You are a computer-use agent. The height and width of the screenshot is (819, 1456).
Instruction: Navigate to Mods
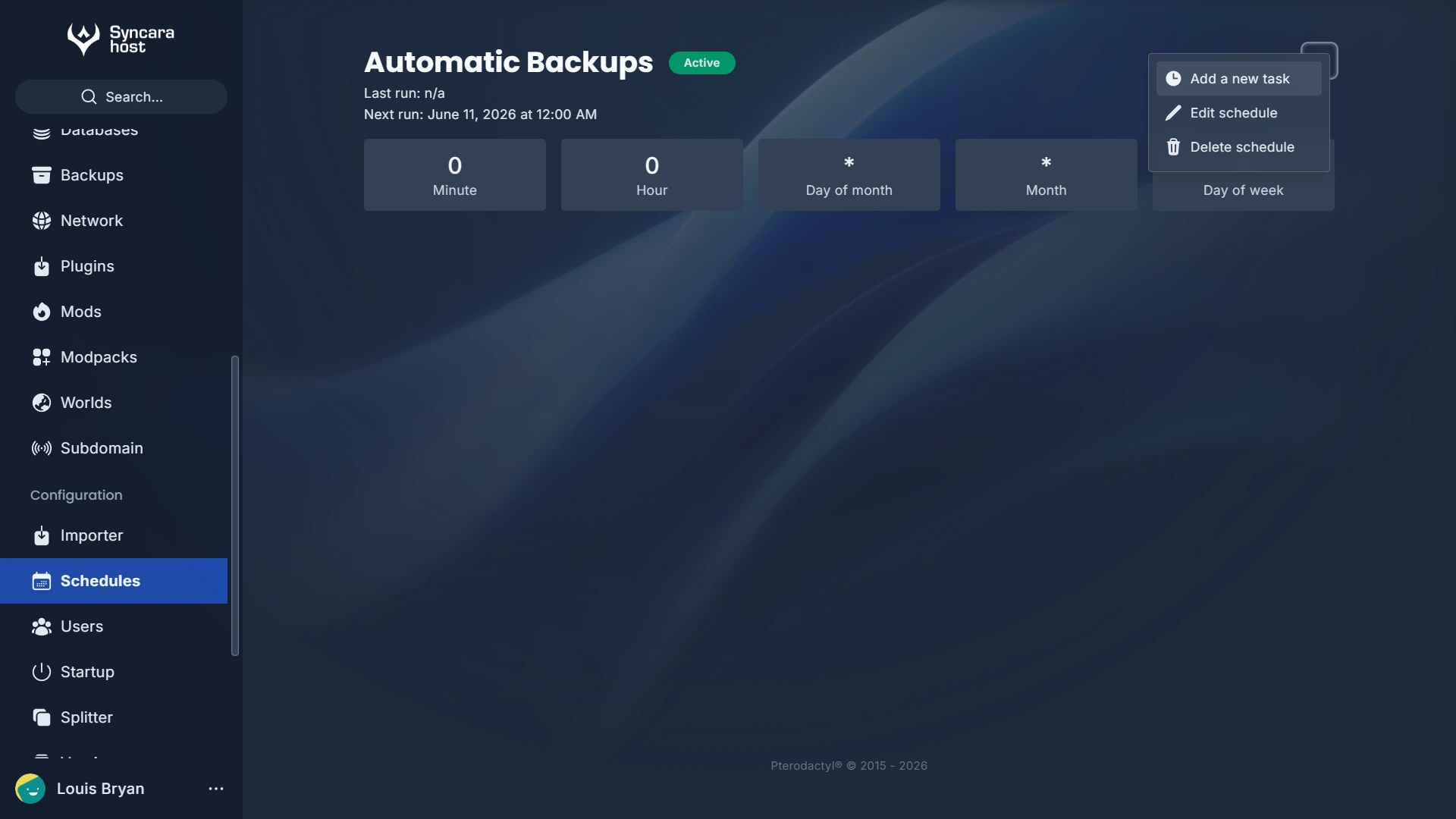click(114, 312)
